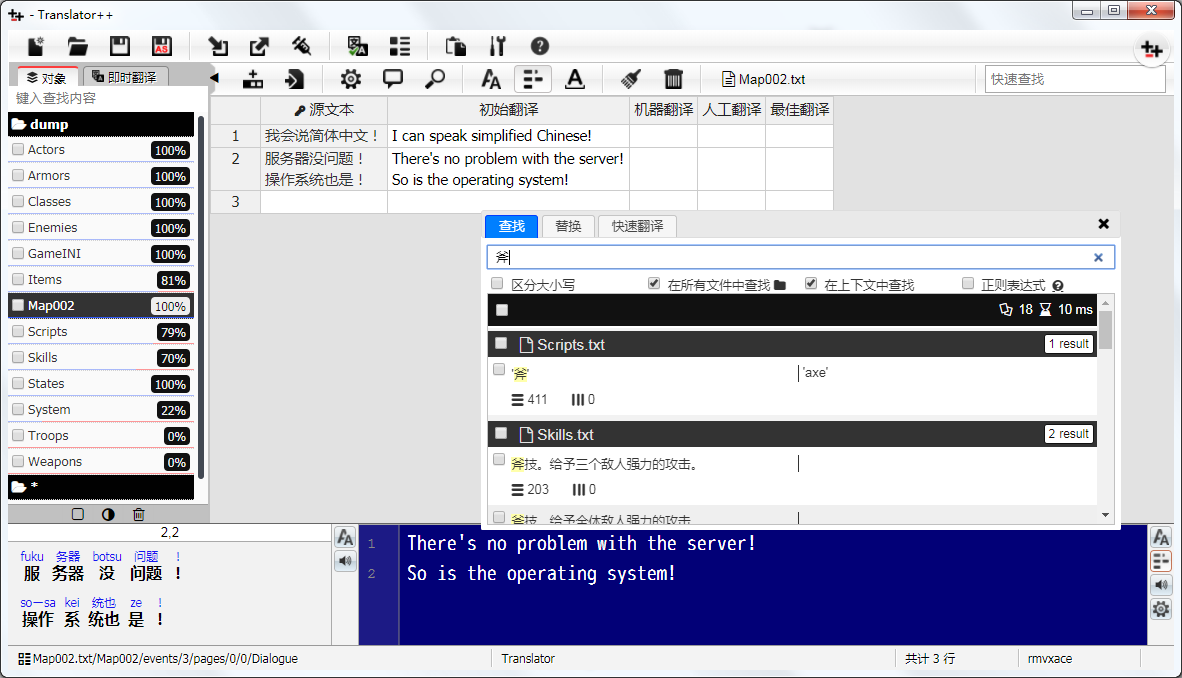Click the clipboard paste icon in the top toolbar
Screen dimensions: 1182x678
pyautogui.click(x=455, y=47)
